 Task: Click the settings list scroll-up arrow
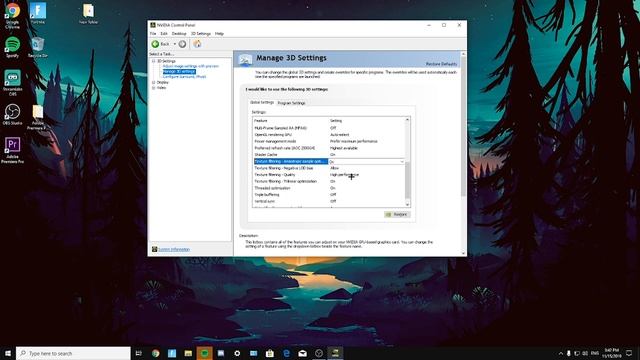[407, 120]
